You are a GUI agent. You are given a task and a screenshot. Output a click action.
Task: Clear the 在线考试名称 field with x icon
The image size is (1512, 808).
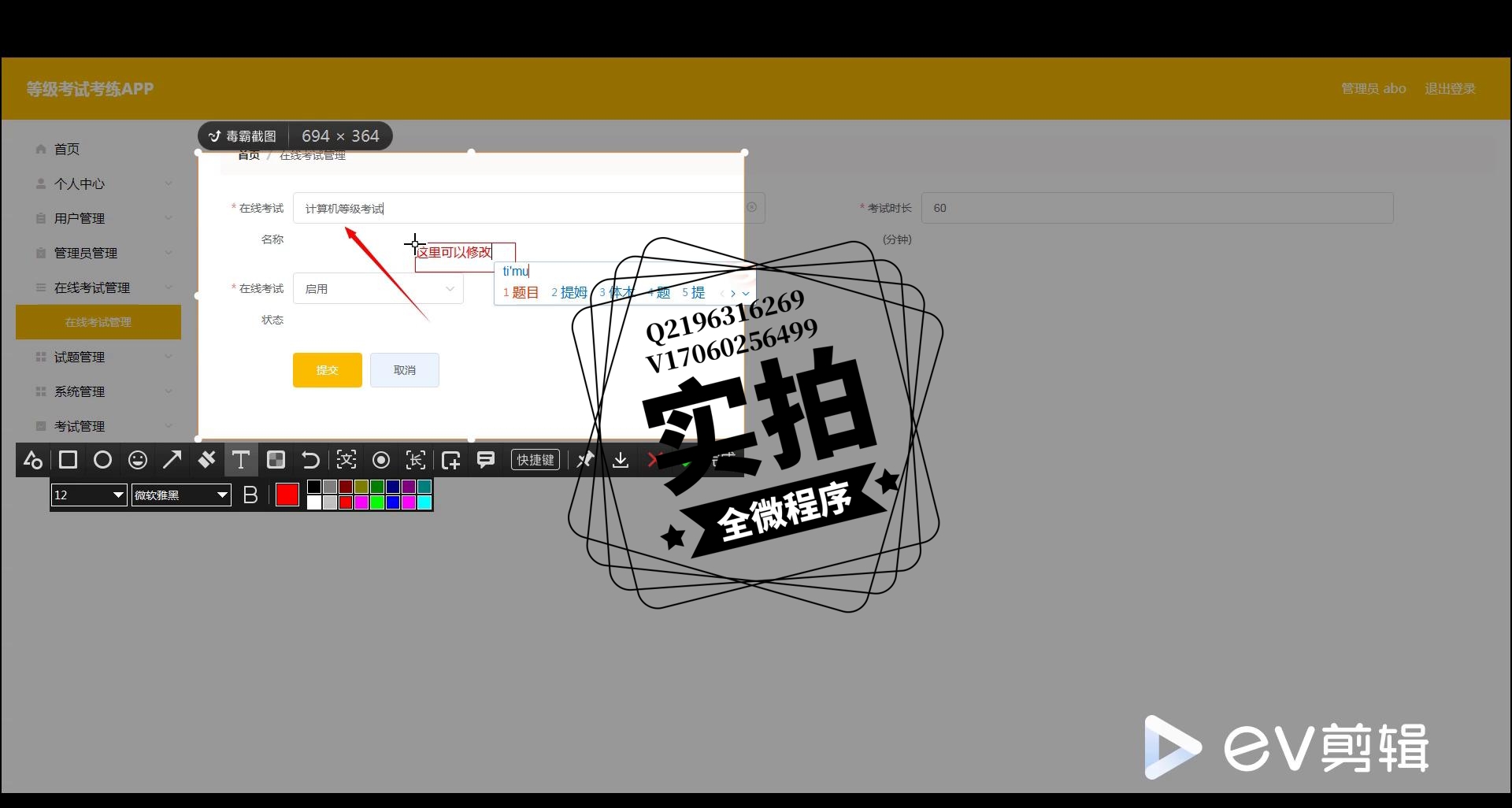(x=751, y=207)
